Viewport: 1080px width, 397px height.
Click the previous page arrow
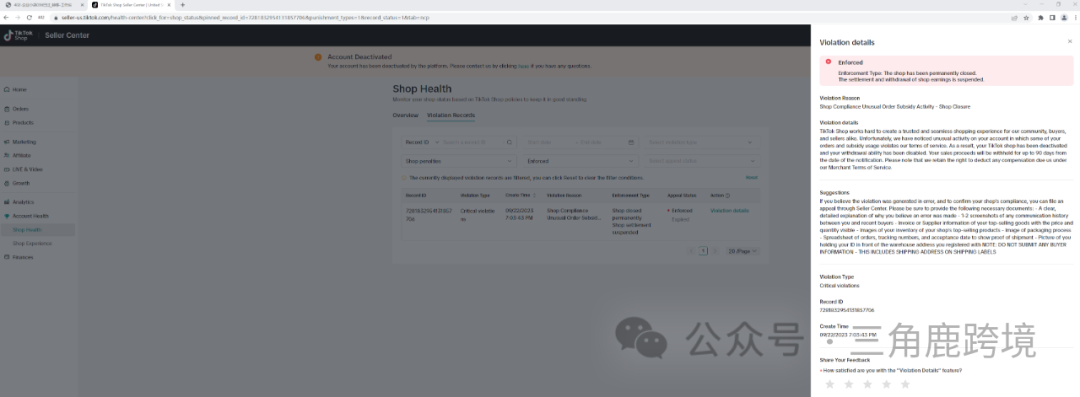692,251
